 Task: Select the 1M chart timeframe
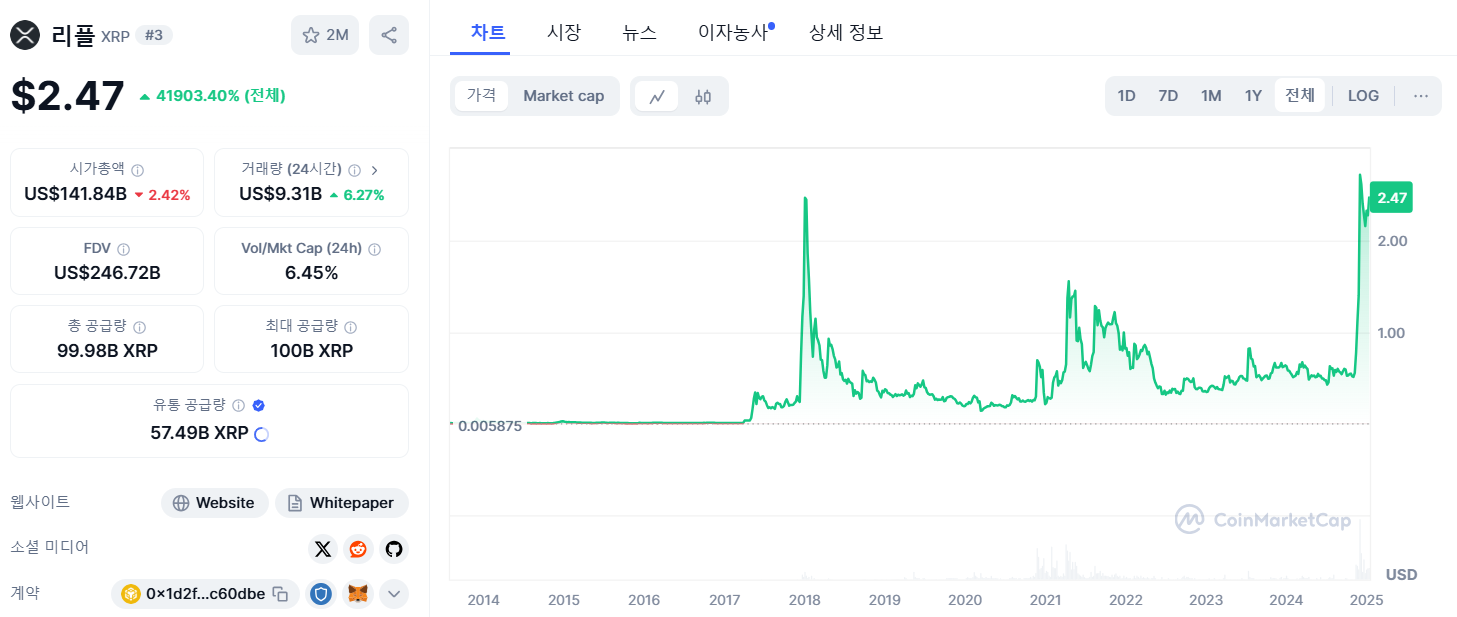pyautogui.click(x=1210, y=95)
